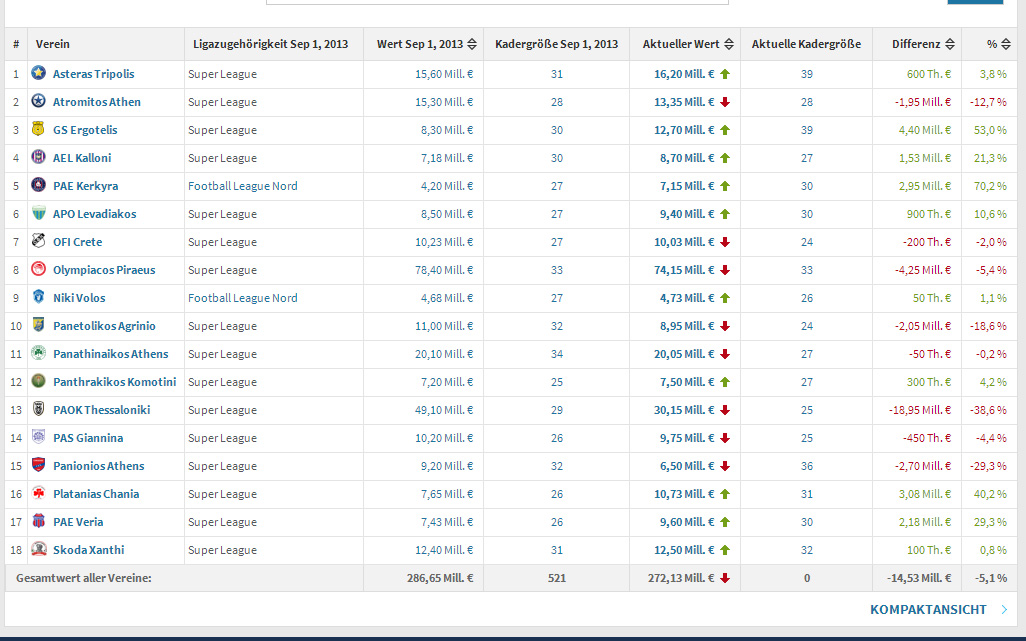Click the PAOK Thessaloniki club crest icon
This screenshot has height=641, width=1026.
tap(39, 409)
